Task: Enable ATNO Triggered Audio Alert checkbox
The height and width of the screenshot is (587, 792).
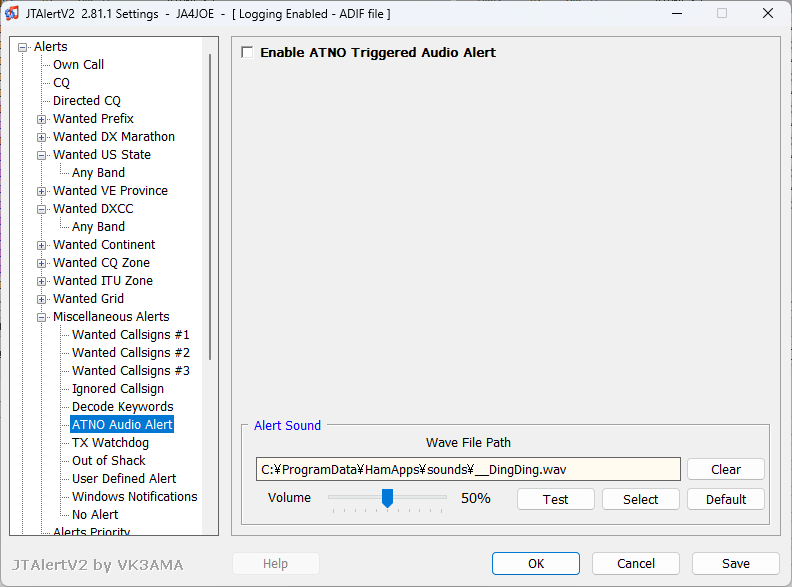Action: point(248,53)
